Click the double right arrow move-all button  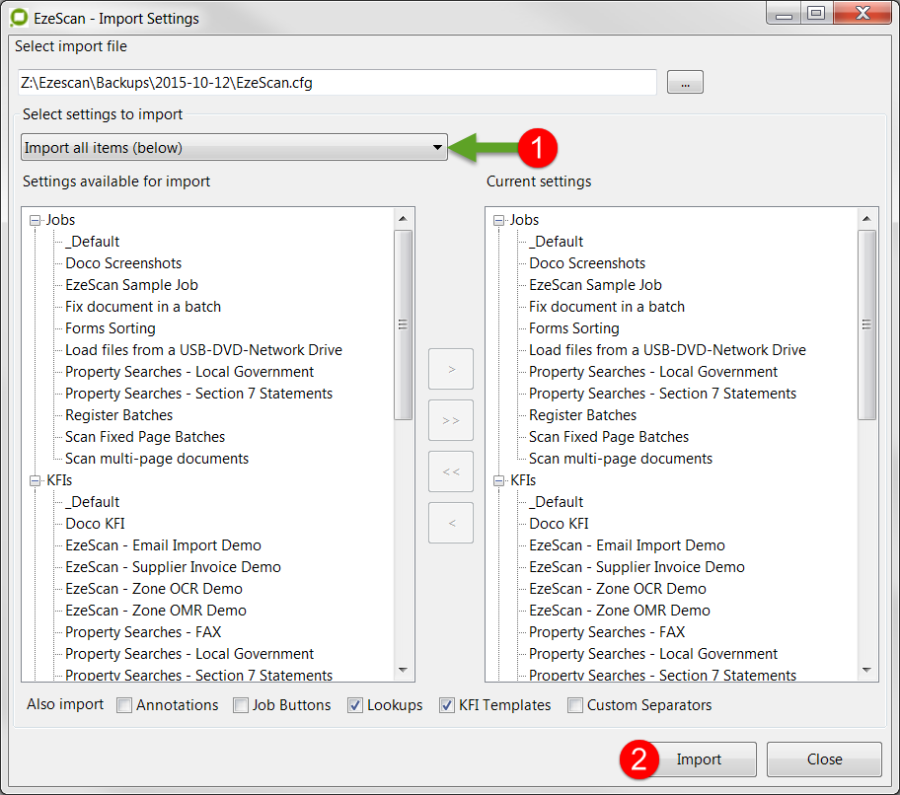click(450, 420)
